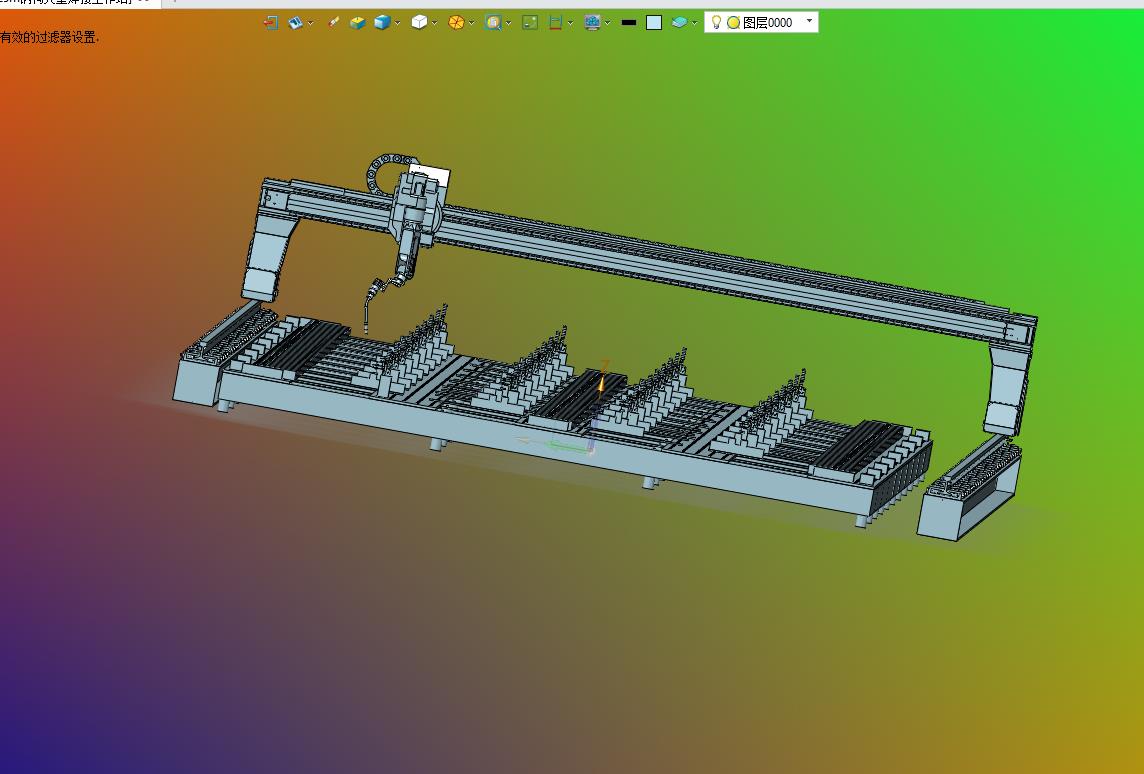Expand the blue cube render style dropdown
1144x774 pixels.
coord(398,23)
